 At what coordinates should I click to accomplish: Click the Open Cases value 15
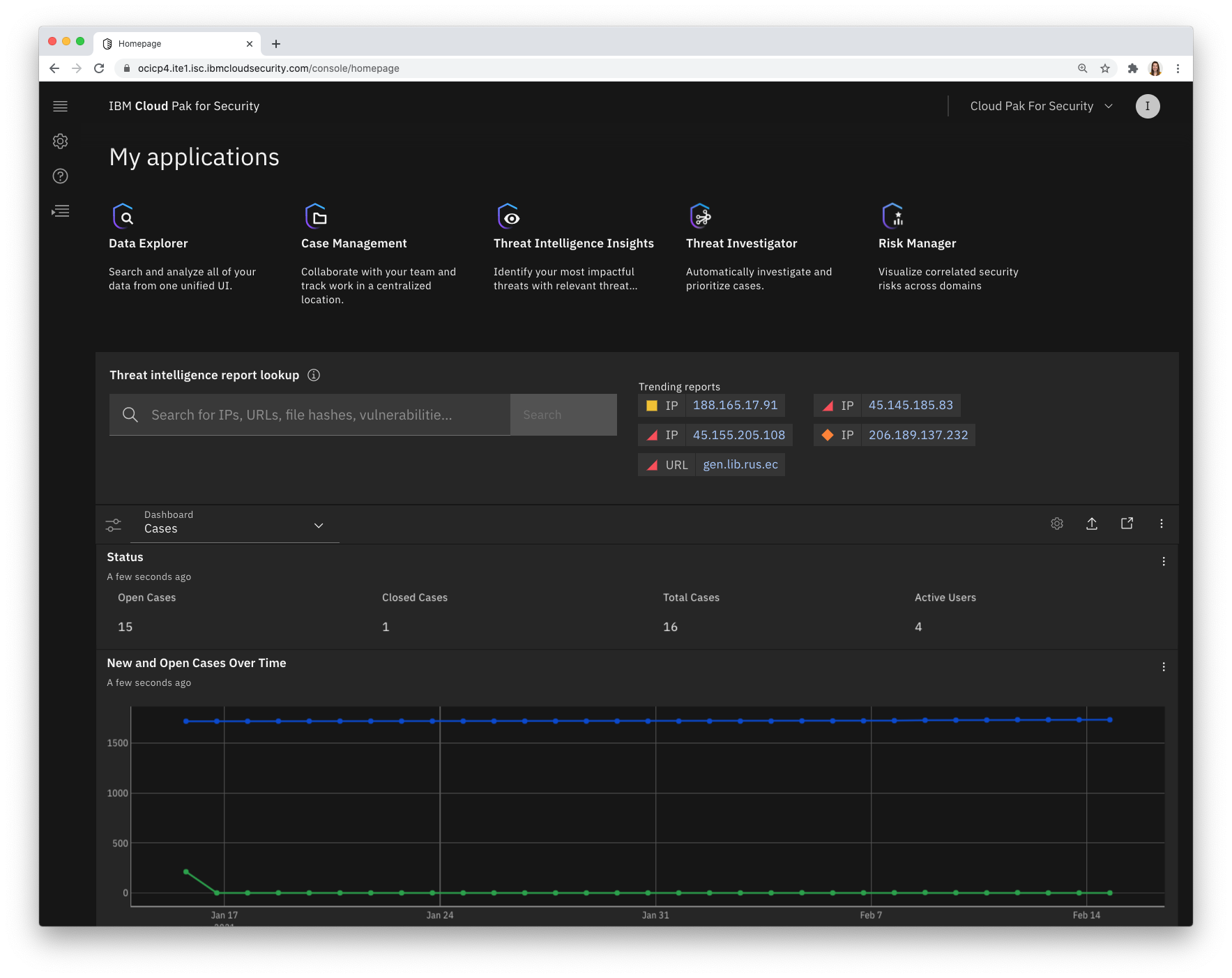[x=126, y=627]
